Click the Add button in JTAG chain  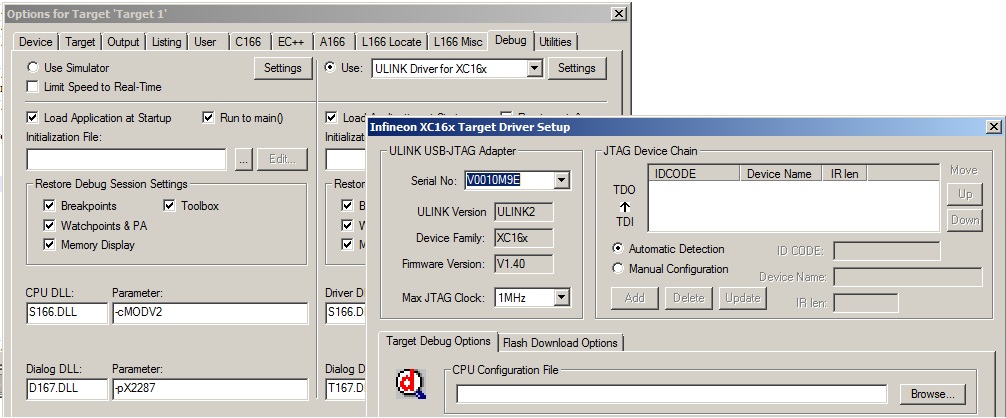tap(635, 298)
